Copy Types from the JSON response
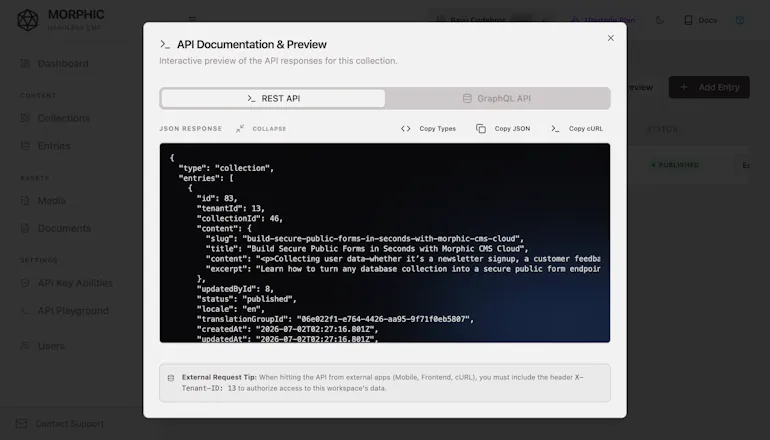This screenshot has width=770, height=440. click(428, 129)
